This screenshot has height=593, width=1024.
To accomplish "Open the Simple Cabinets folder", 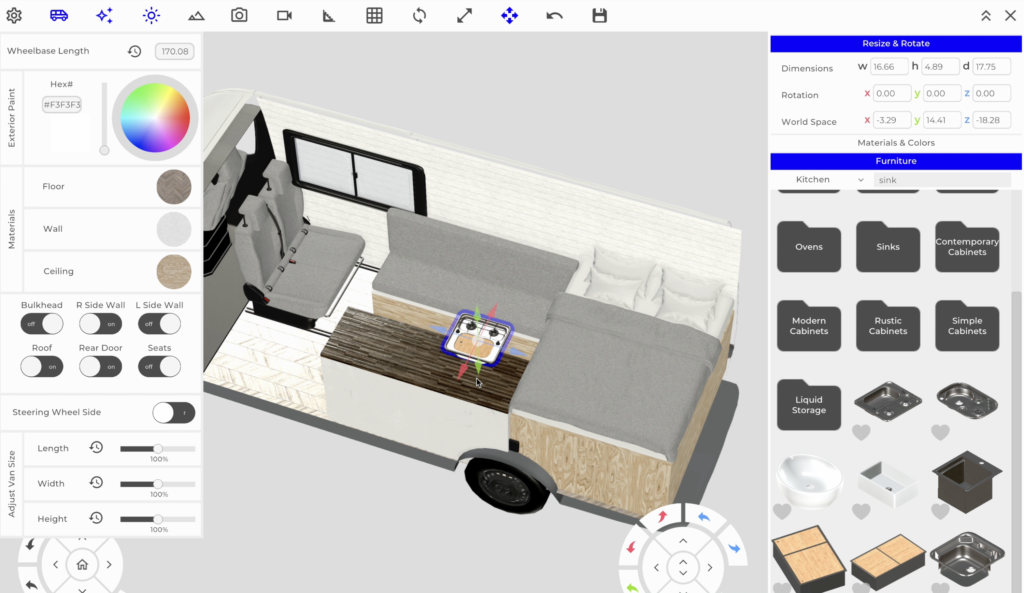I will 967,326.
